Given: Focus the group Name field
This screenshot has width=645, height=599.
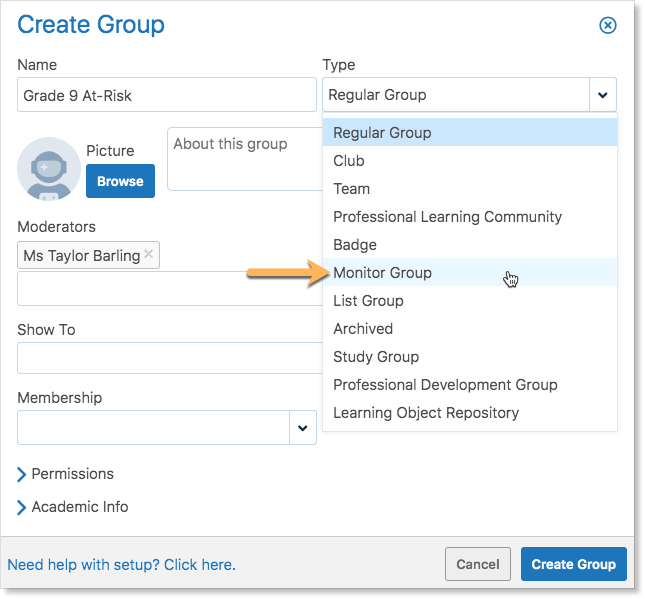Looking at the screenshot, I should click(167, 95).
